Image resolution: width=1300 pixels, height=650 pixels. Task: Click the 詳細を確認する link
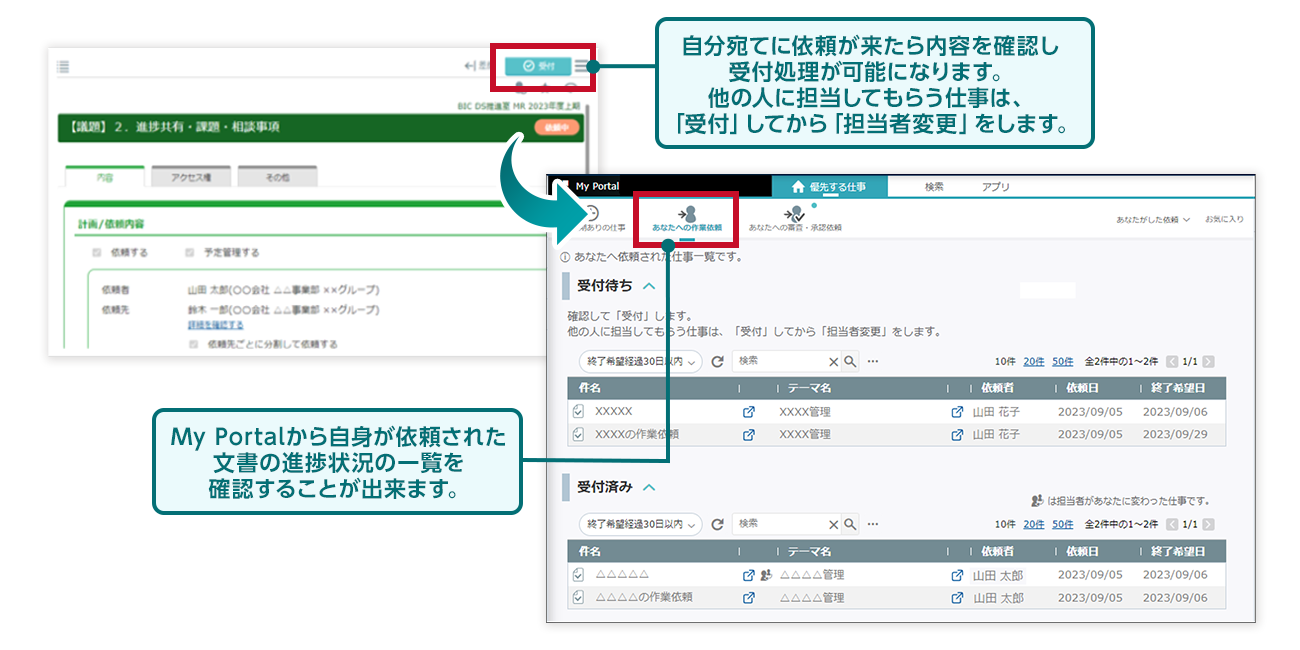[217, 324]
